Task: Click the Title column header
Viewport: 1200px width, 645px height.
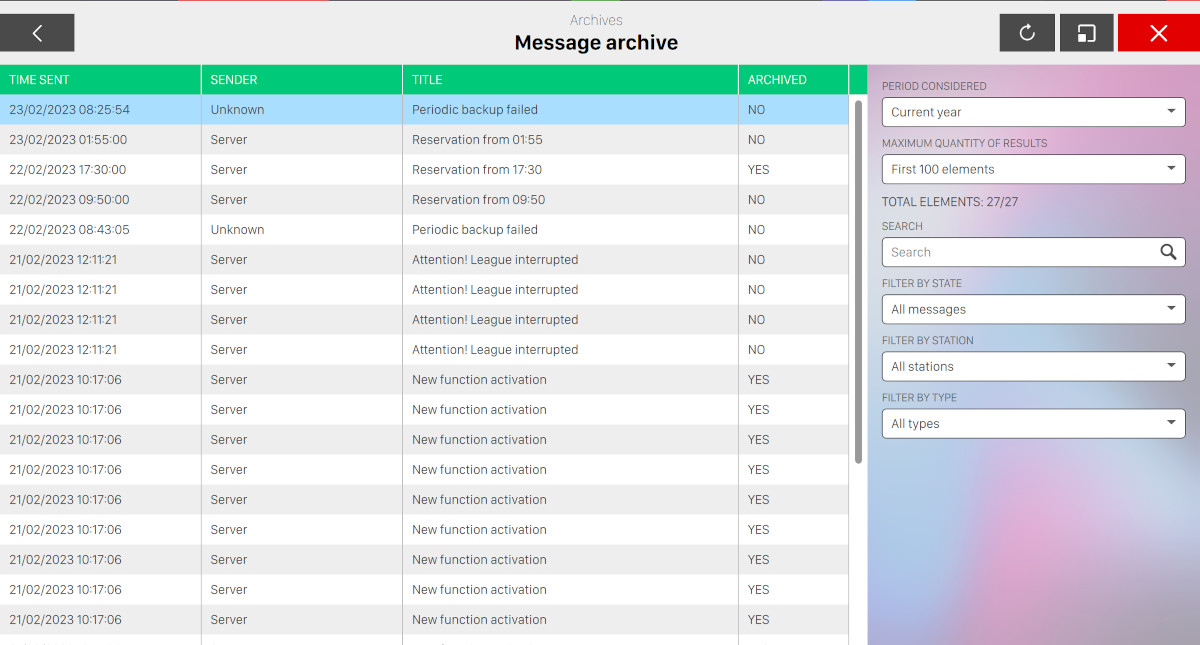Action: (570, 80)
